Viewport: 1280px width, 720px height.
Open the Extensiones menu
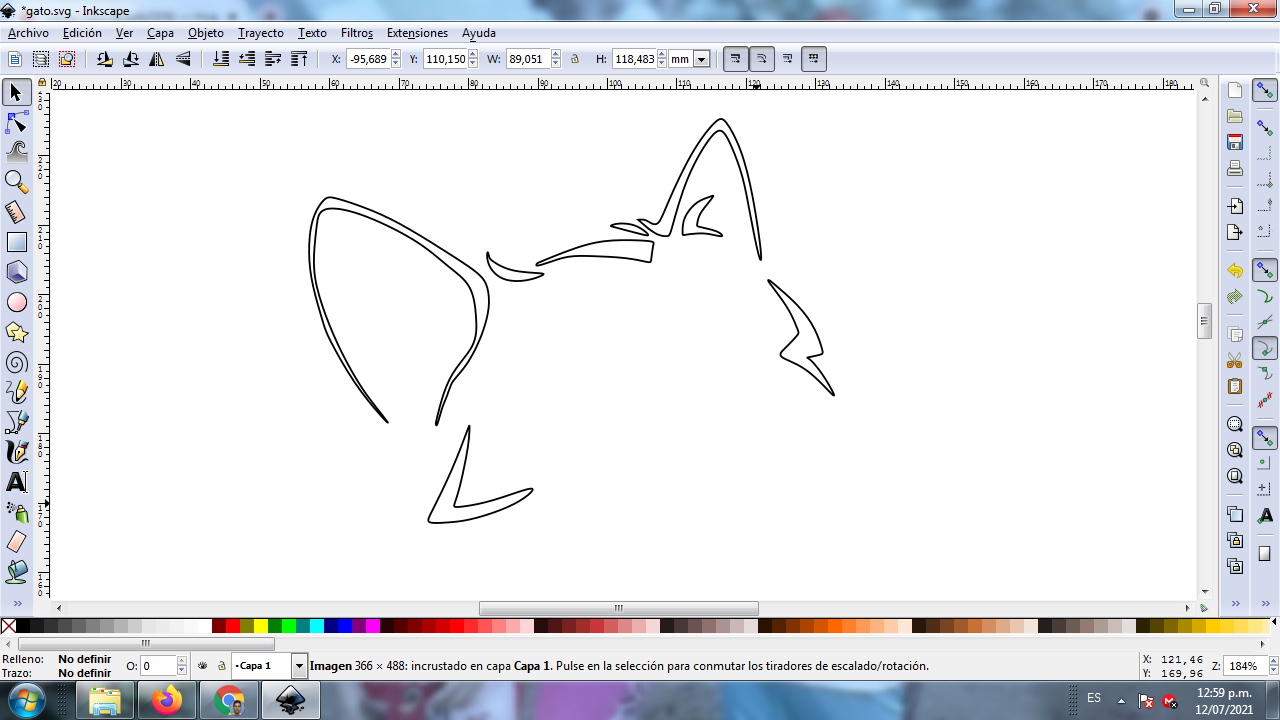click(x=417, y=33)
